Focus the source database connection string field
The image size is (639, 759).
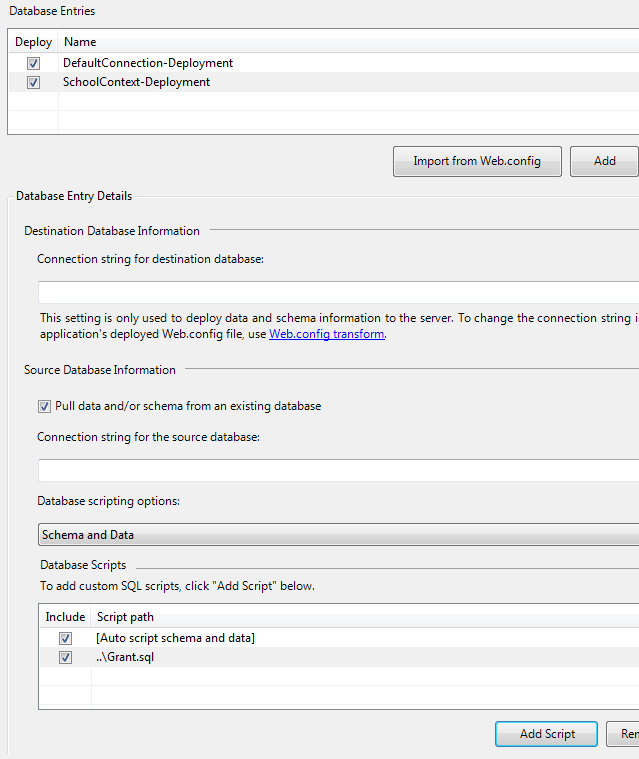pyautogui.click(x=338, y=471)
